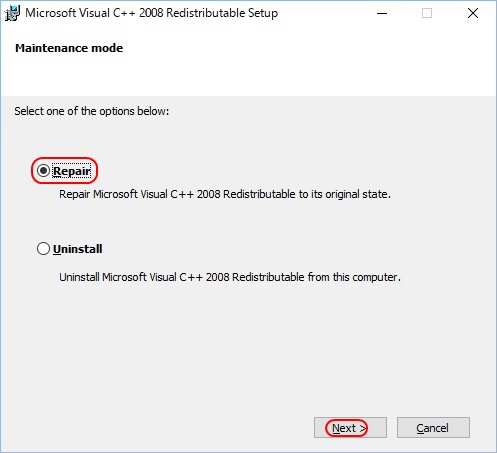Proceed with the Next > button
This screenshot has width=497, height=453.
click(350, 428)
